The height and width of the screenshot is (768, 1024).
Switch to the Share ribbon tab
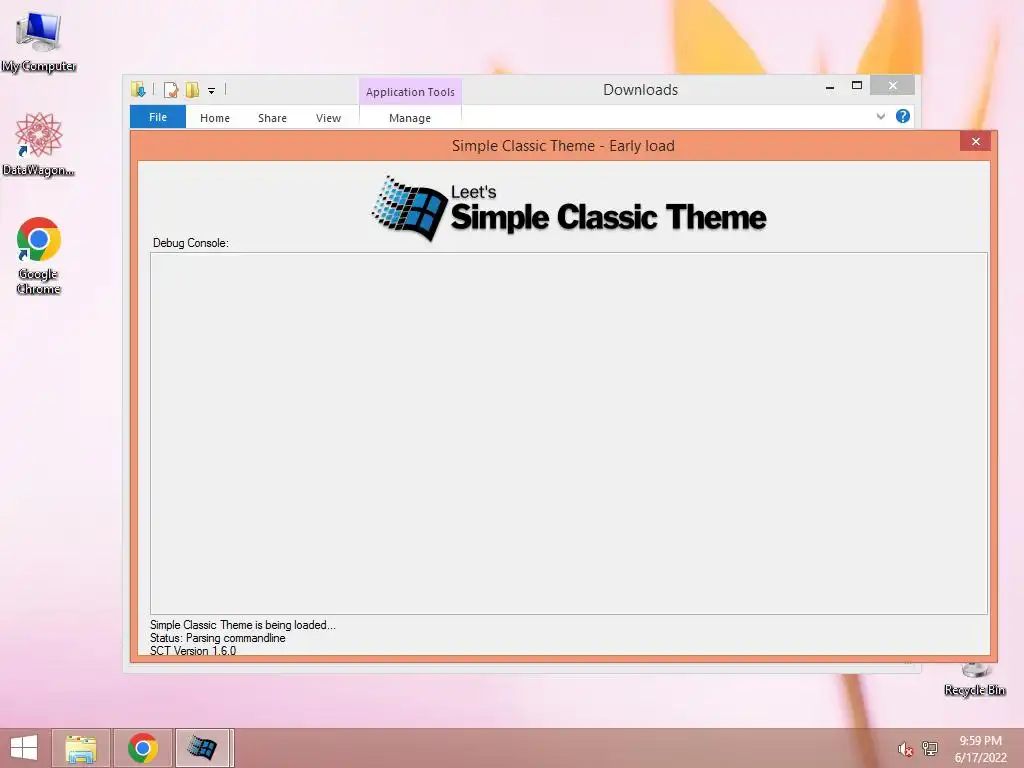[x=272, y=118]
